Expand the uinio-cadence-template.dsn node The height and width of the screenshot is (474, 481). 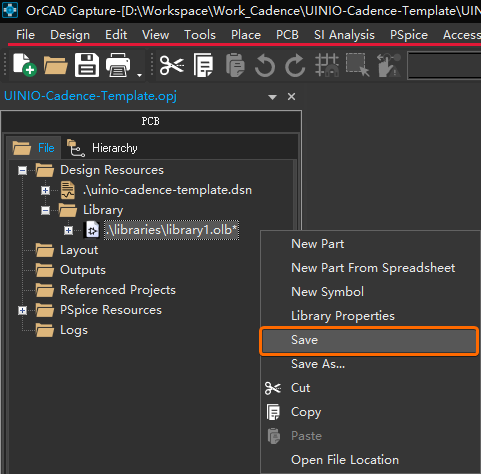click(45, 191)
